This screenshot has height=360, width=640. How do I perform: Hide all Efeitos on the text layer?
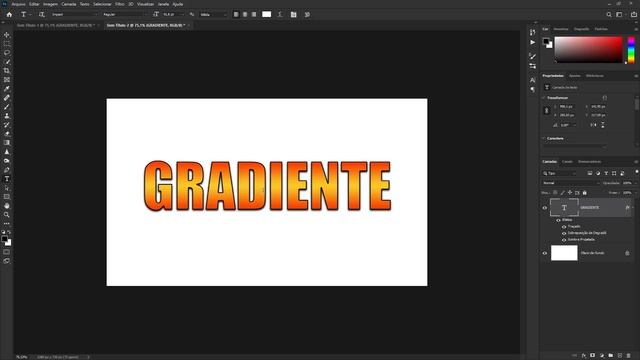558,220
